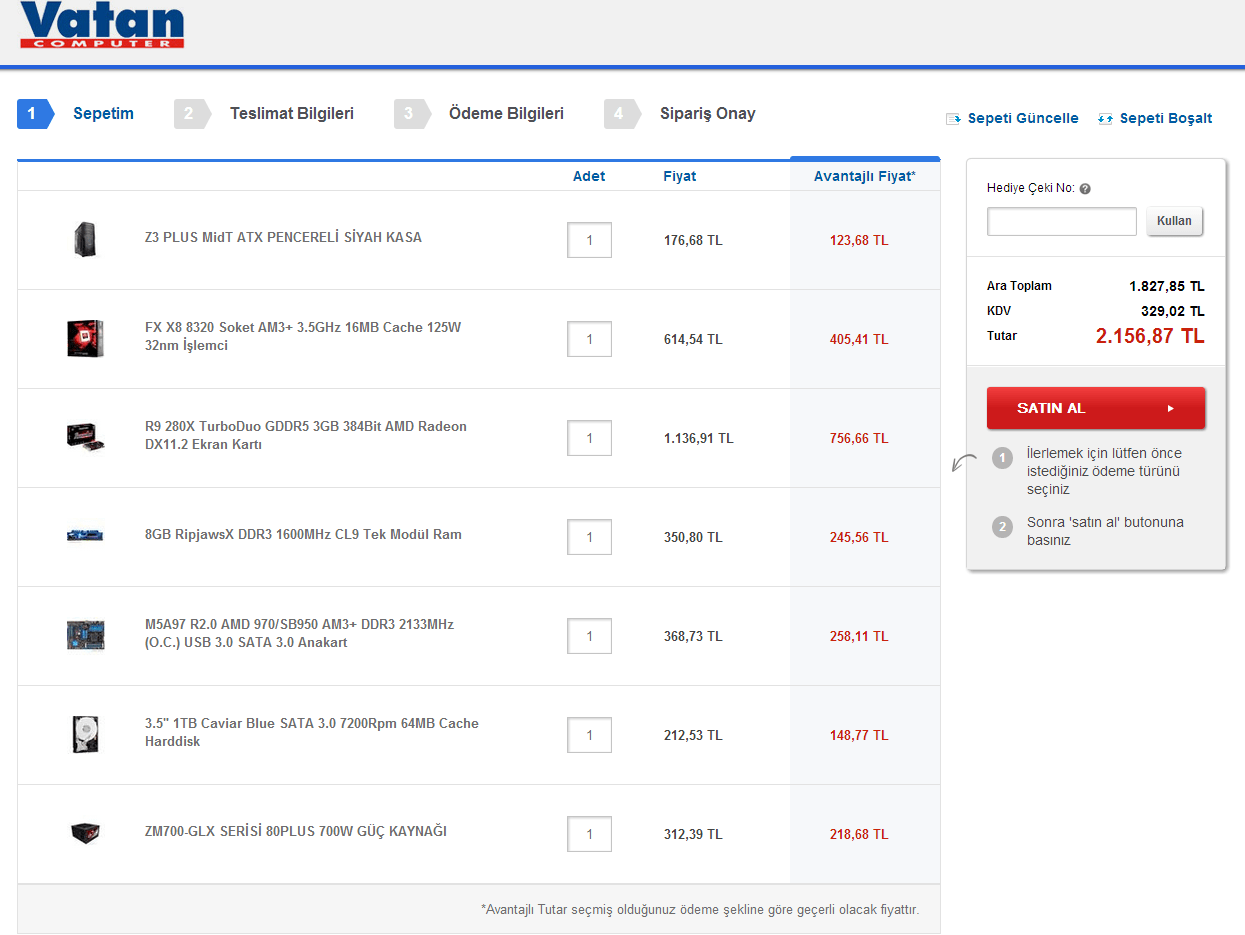The image size is (1245, 935).
Task: Open the FX X8 8320 processor thumbnail
Action: point(85,338)
